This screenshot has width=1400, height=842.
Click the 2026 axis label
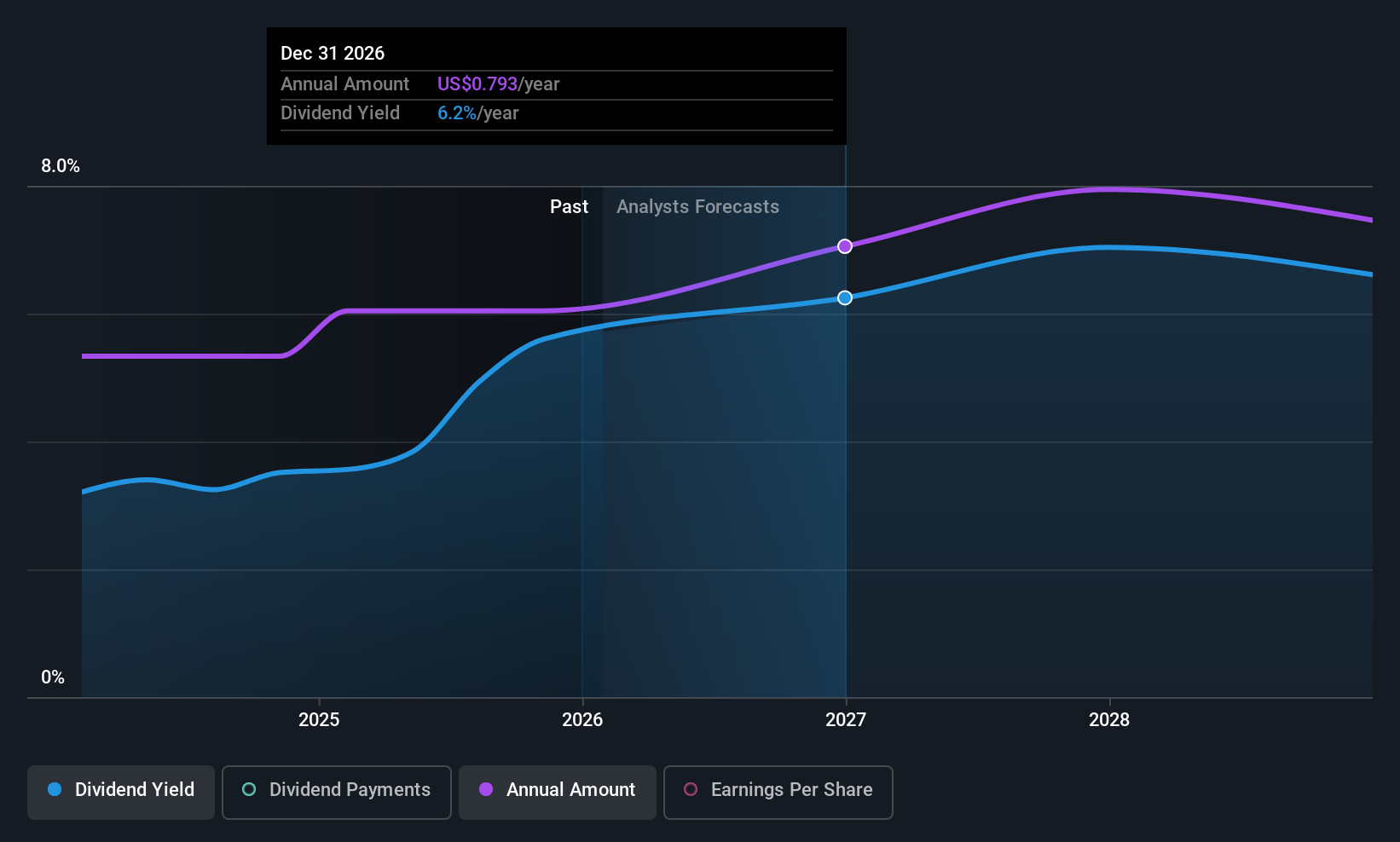coord(582,720)
